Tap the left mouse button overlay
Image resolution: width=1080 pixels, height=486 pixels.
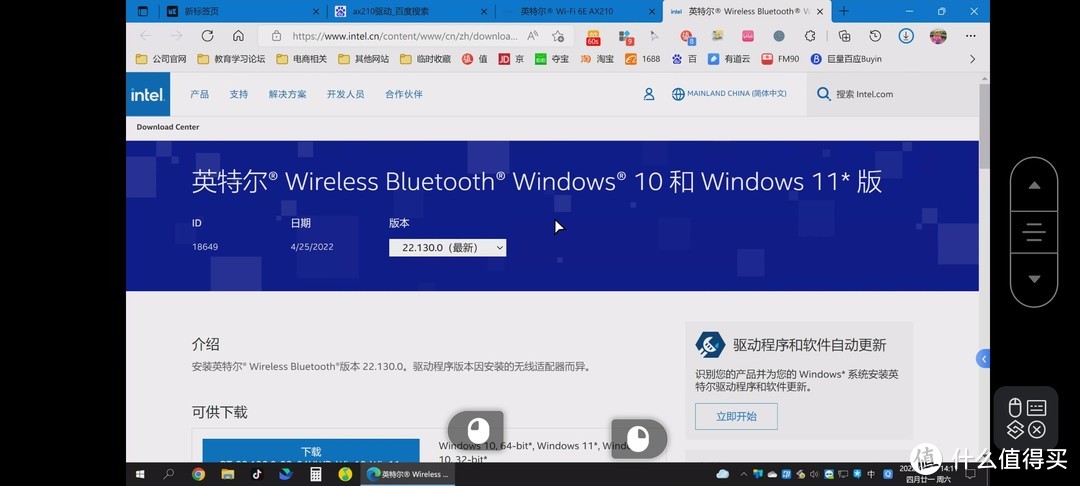coord(476,431)
